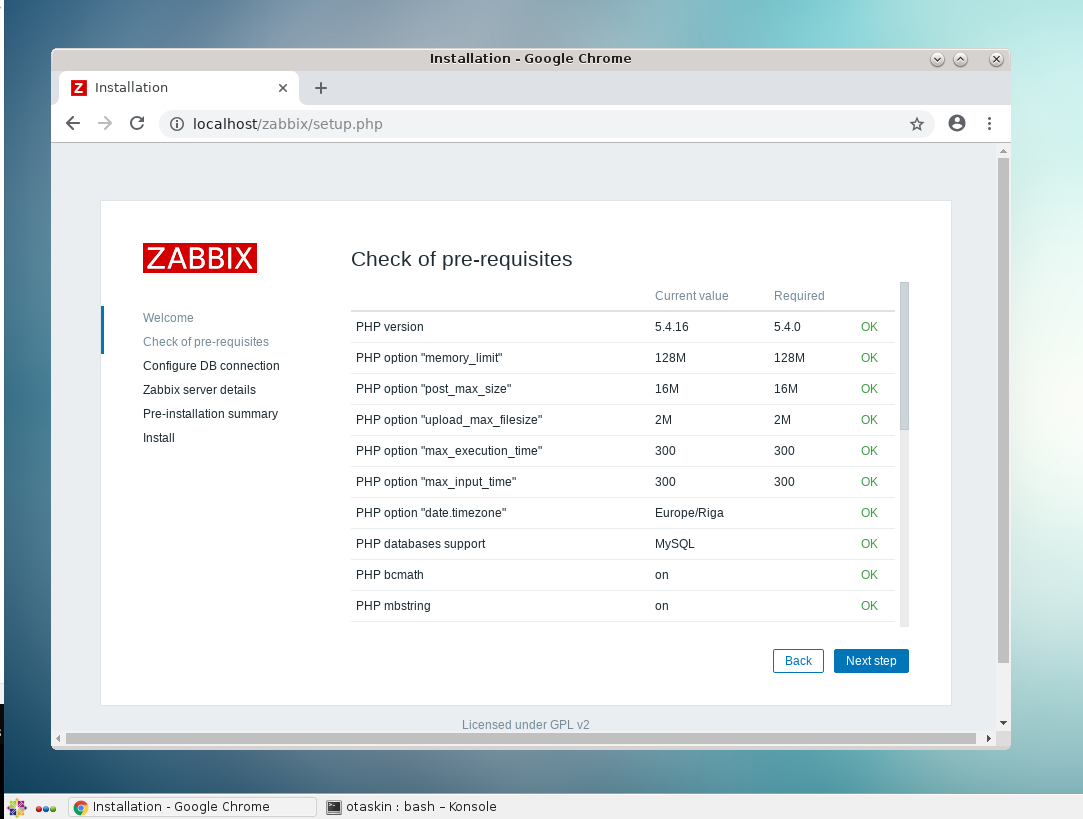This screenshot has width=1083, height=819.
Task: Open Chrome three-dot menu
Action: click(x=989, y=124)
